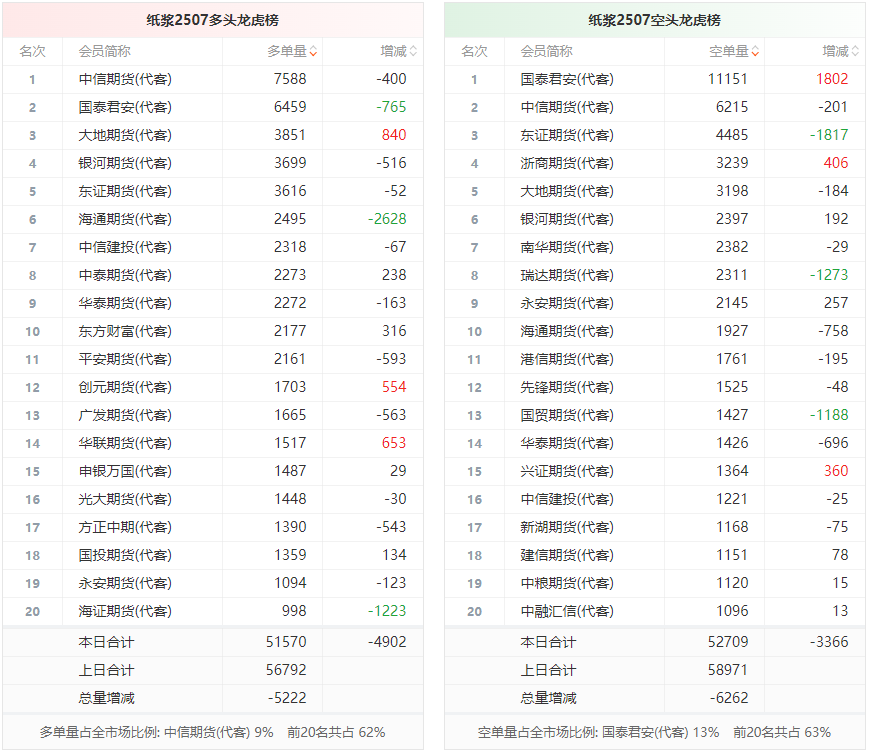Click the sort arrow beside 空单量 header
The height and width of the screenshot is (753, 870).
(x=755, y=52)
